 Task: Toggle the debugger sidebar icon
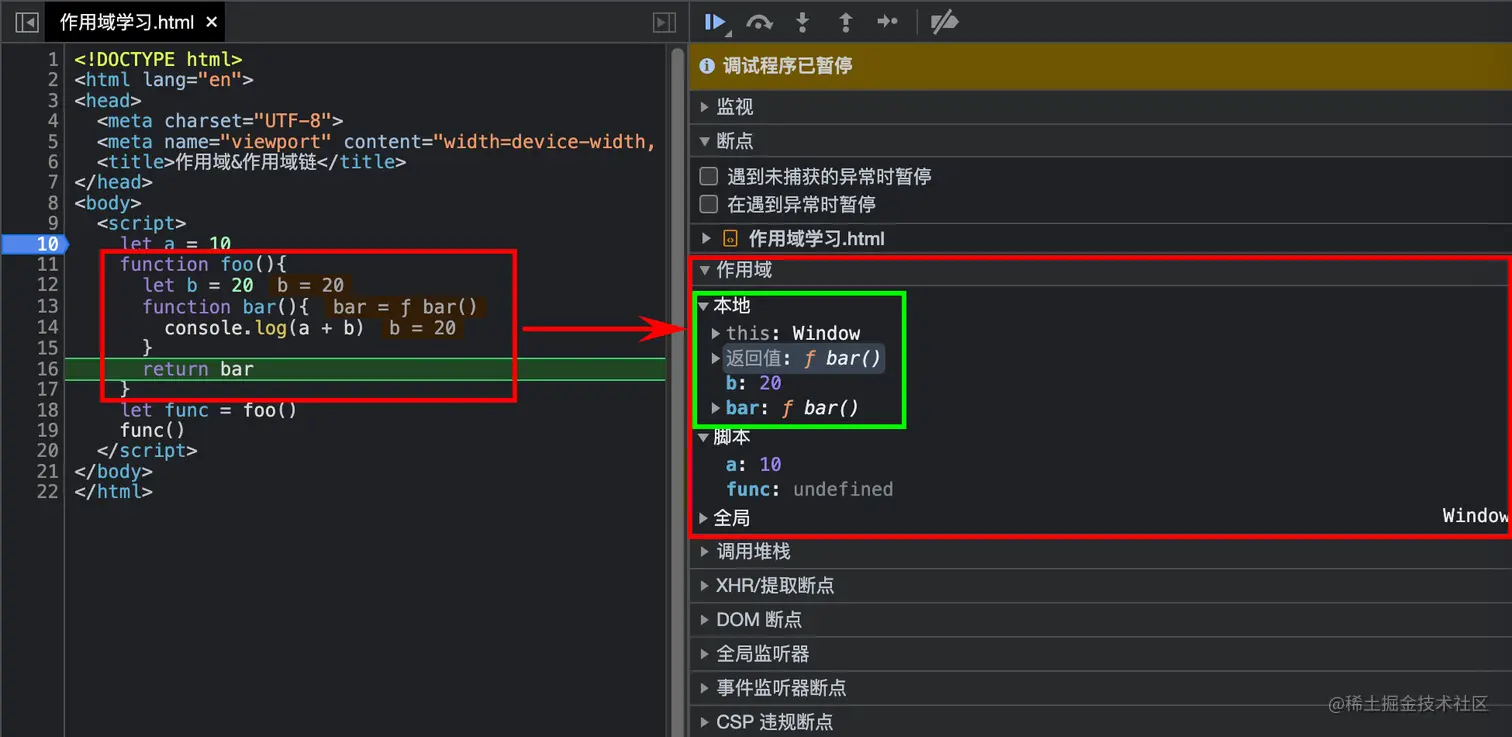click(x=664, y=22)
